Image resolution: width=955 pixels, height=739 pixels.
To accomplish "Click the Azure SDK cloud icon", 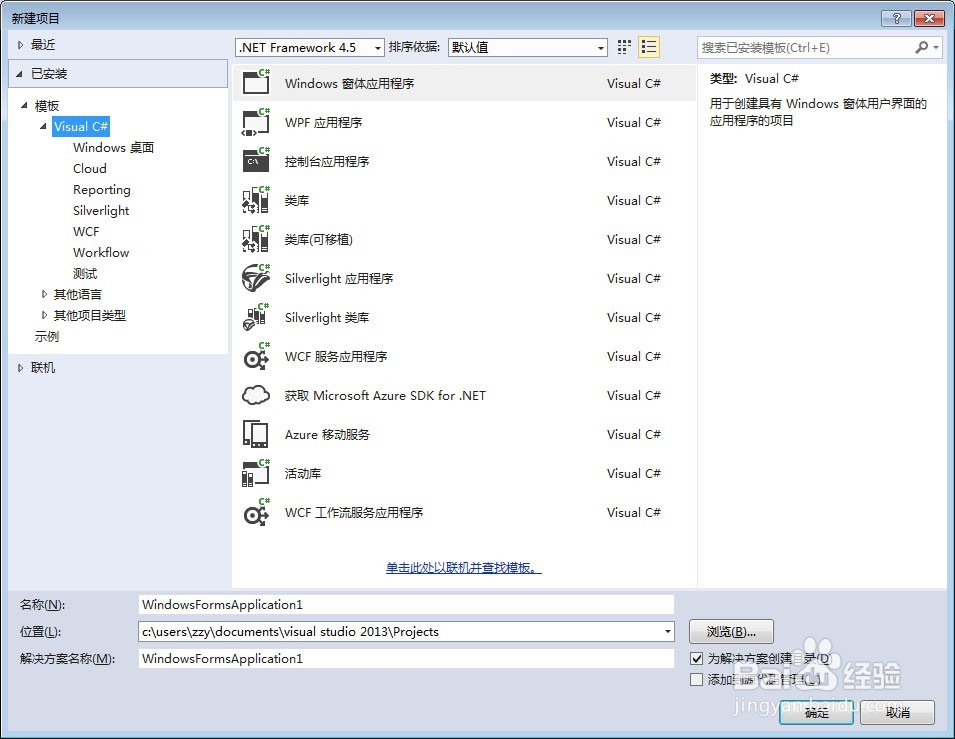I will click(x=256, y=395).
